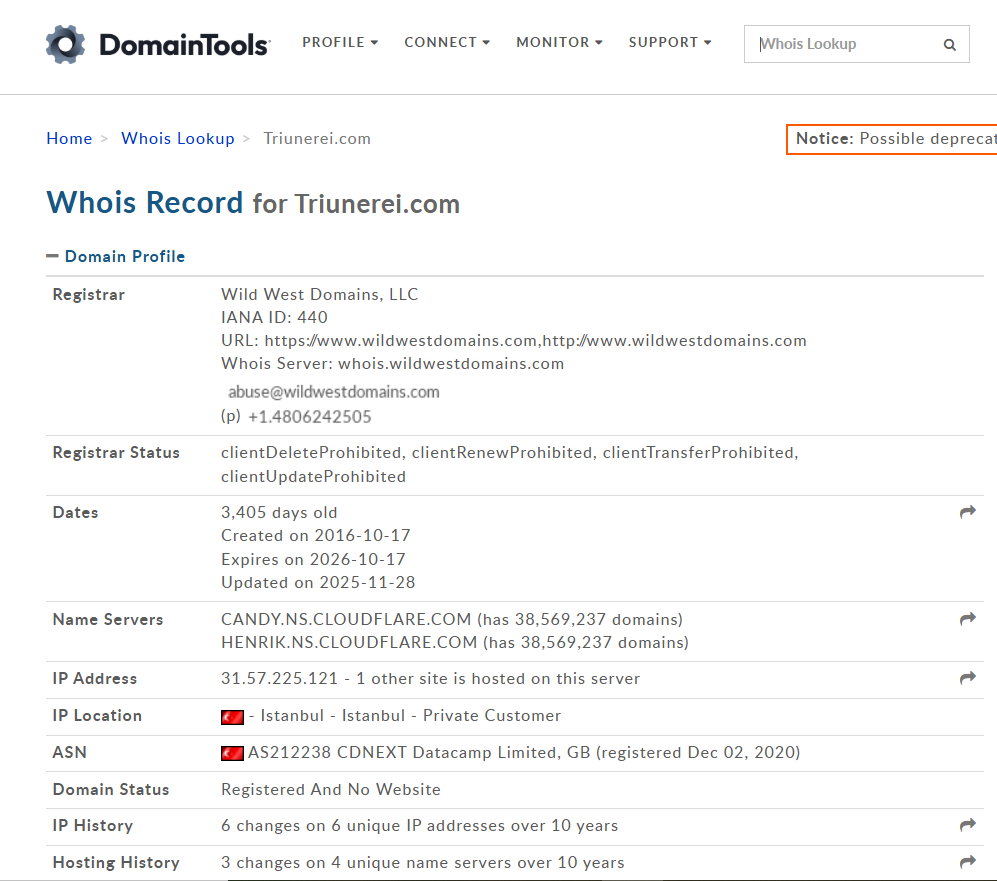997x881 pixels.
Task: Click Expires on 2026-10-17
Action: (313, 559)
